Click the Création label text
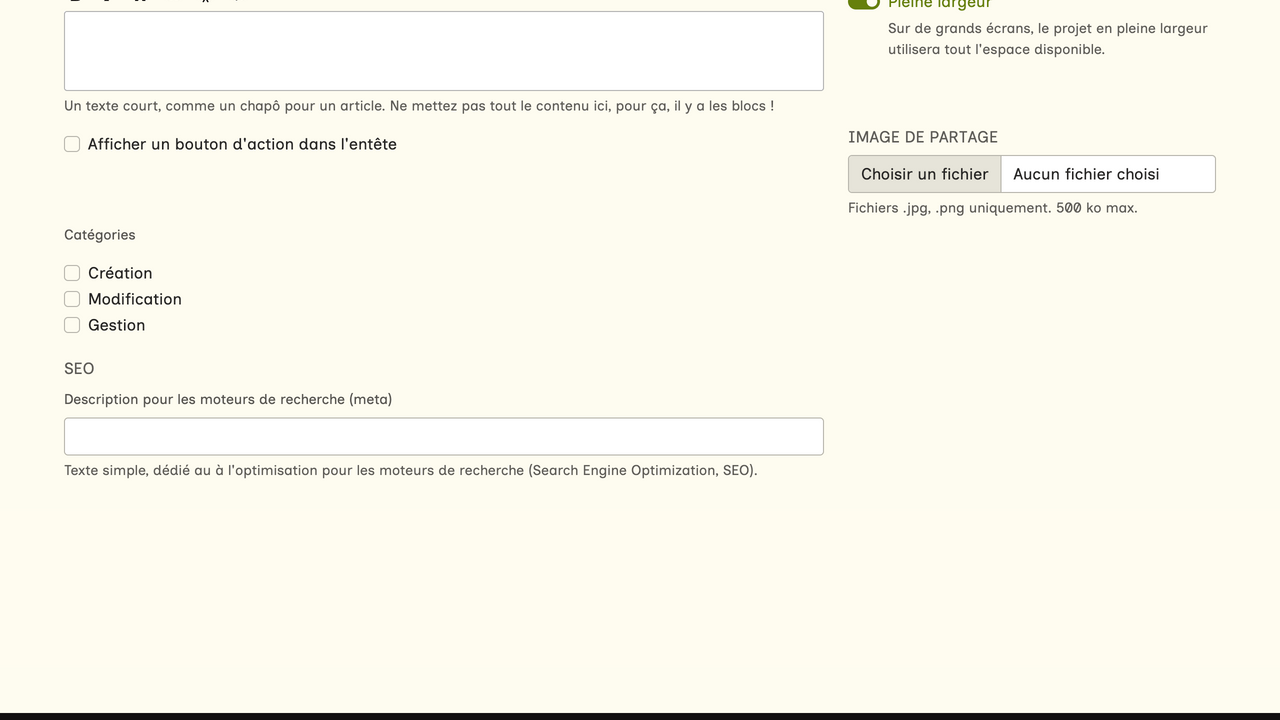Viewport: 1280px width, 720px height. tap(120, 273)
